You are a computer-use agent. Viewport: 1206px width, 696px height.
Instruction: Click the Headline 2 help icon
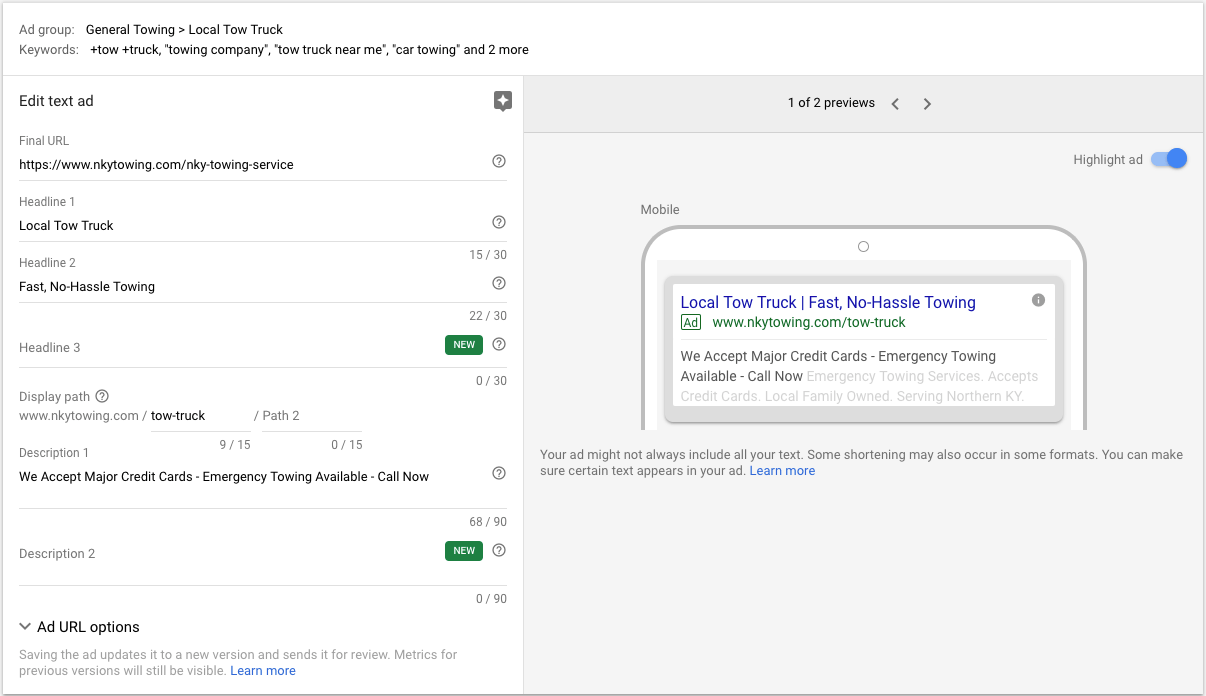click(499, 283)
